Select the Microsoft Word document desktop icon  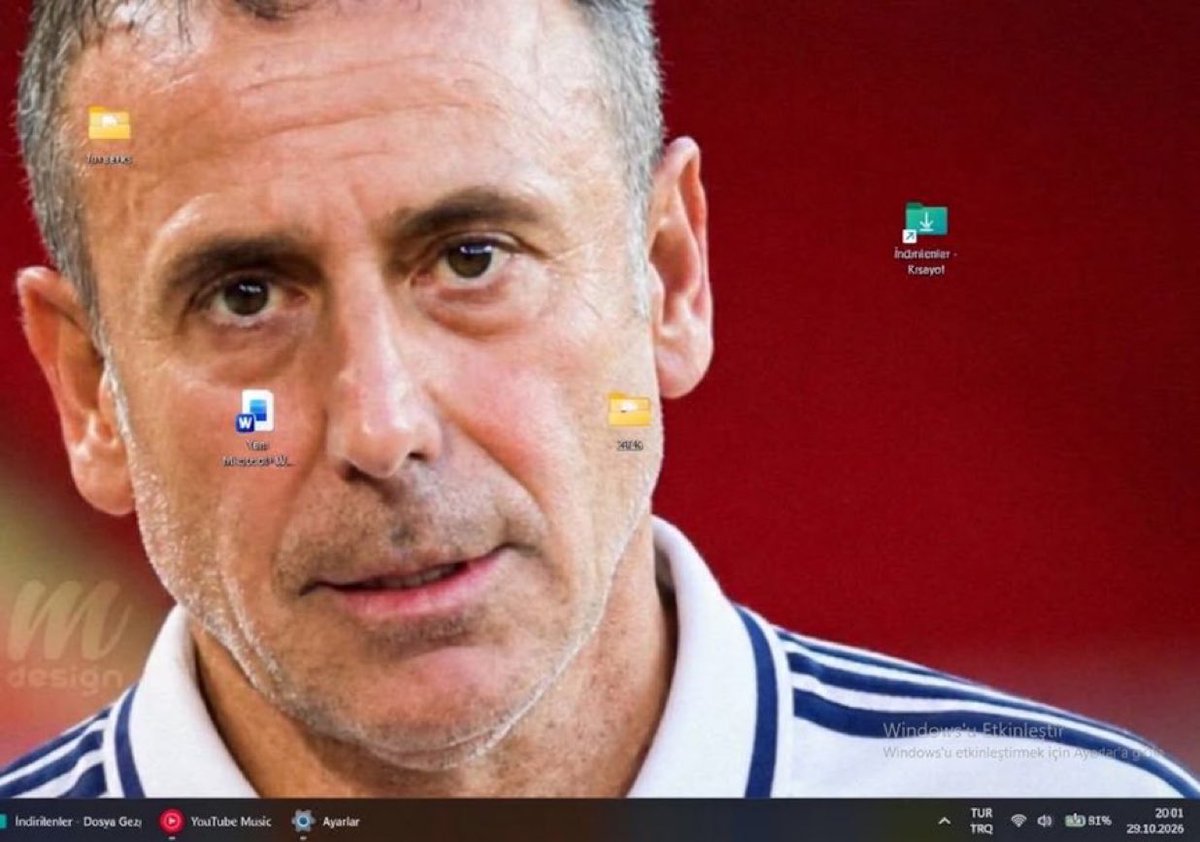(258, 428)
